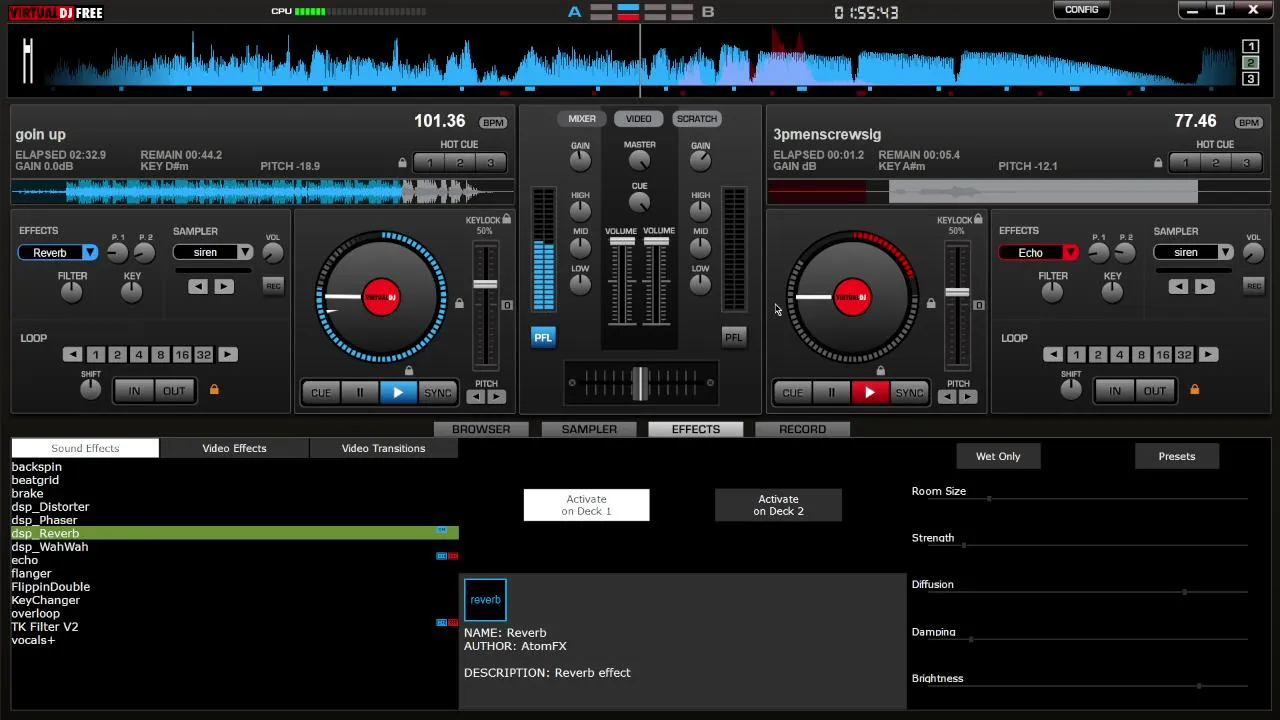This screenshot has width=1280, height=720.
Task: Nudge deck 1 pitch down arrow
Action: (476, 397)
